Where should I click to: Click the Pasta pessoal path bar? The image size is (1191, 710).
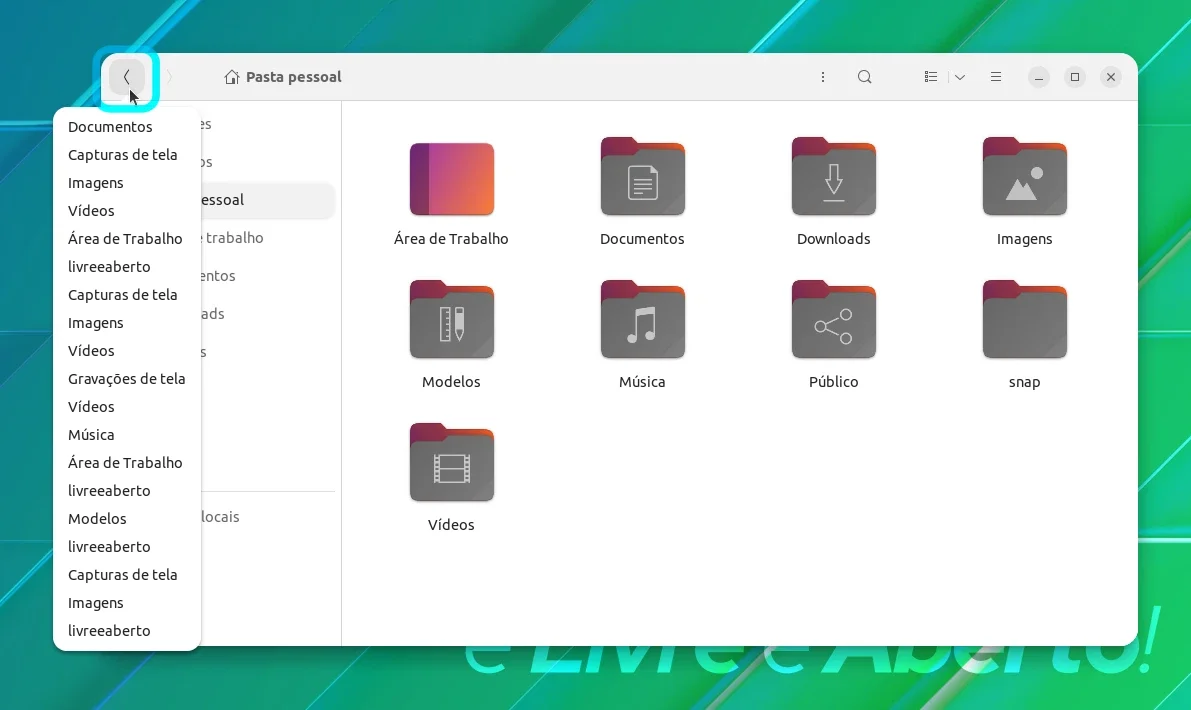(283, 77)
